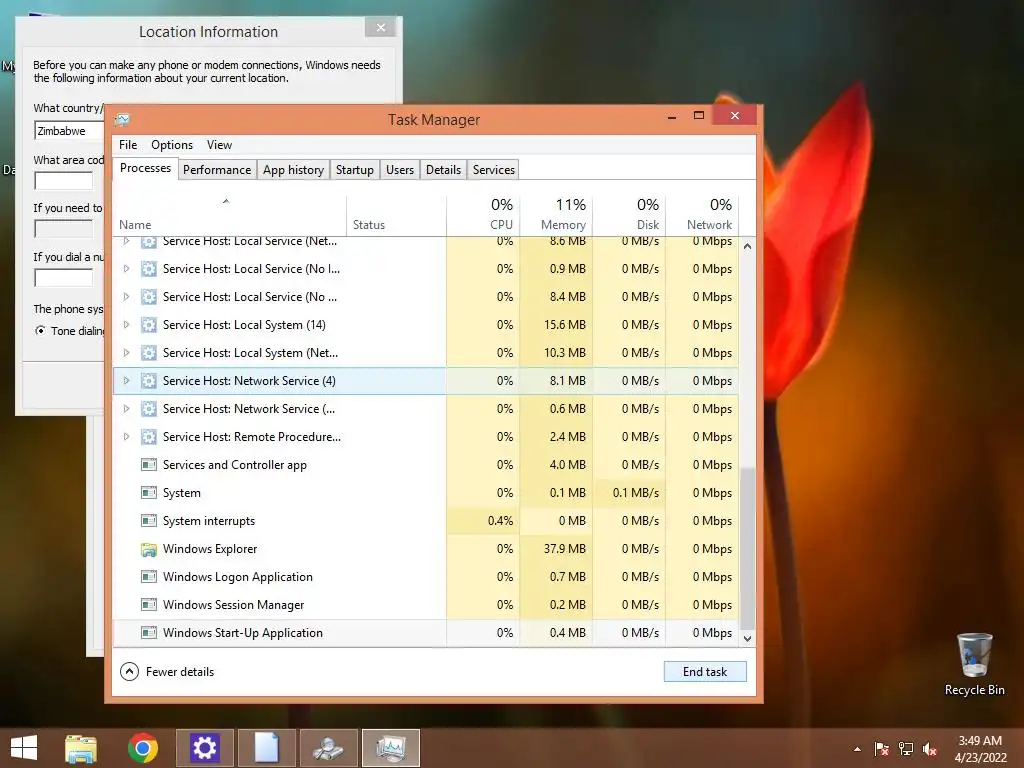Viewport: 1024px width, 768px height.
Task: Click the 37.9 MB memory value
Action: [x=564, y=549]
